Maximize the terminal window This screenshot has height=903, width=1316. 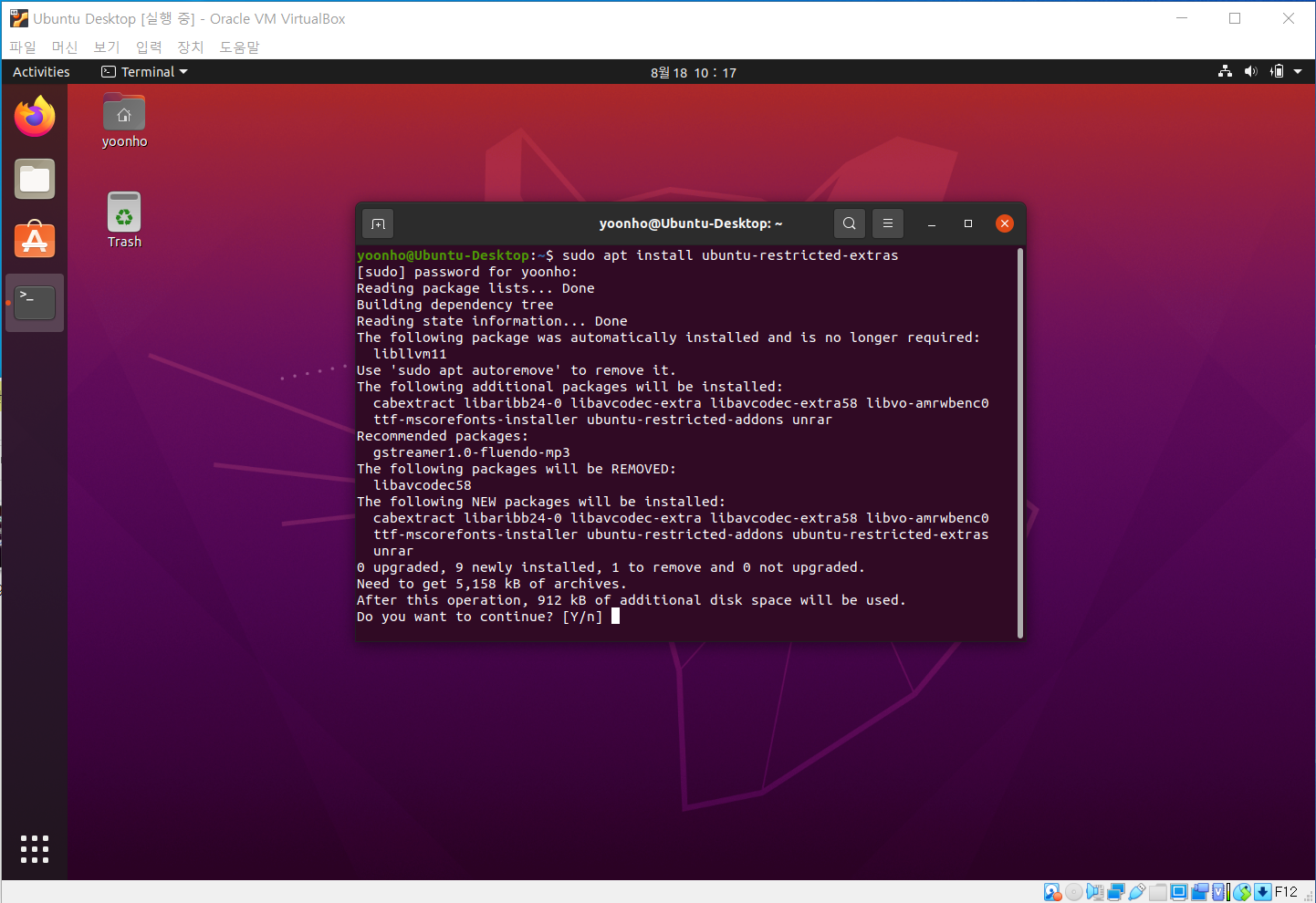968,223
